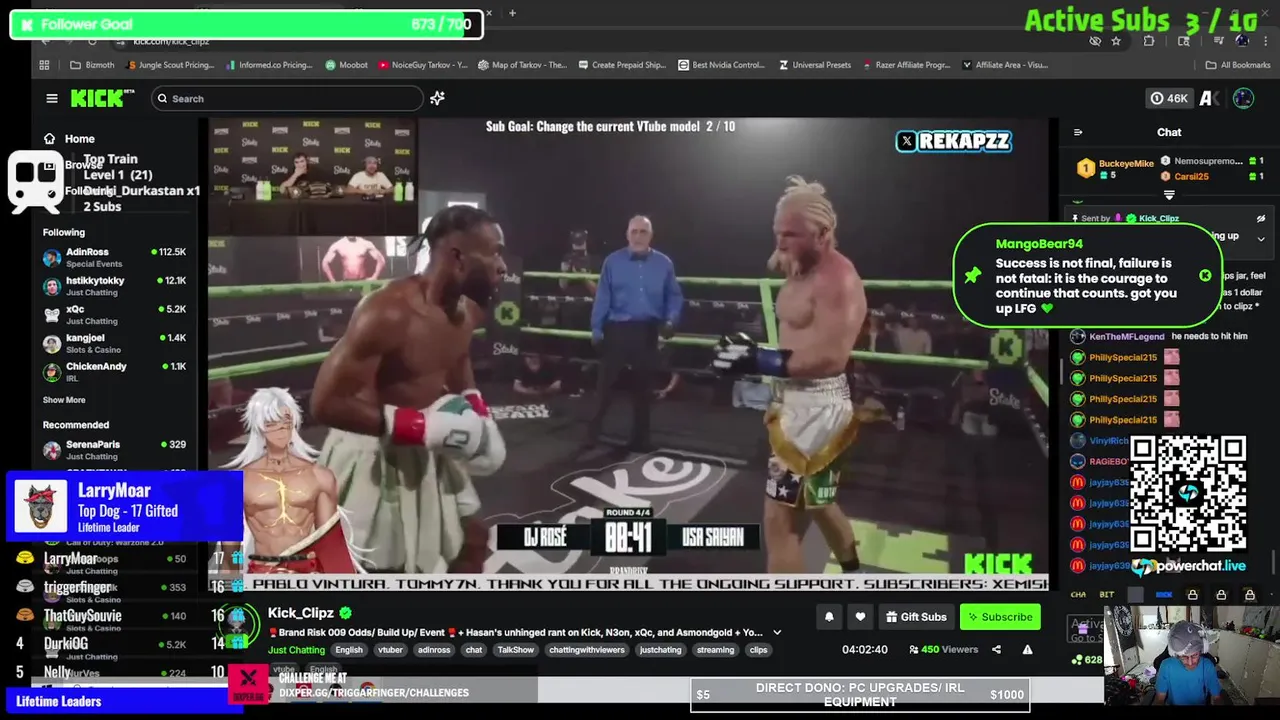Image resolution: width=1280 pixels, height=720 pixels.
Task: Go to the Kick logo homepage
Action: (102, 98)
